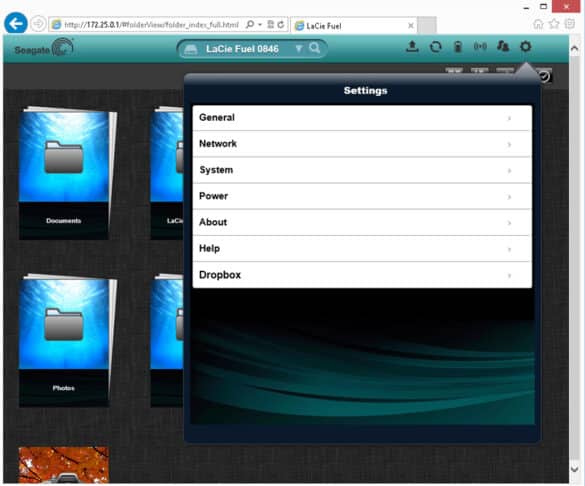
Task: Click the users icon in top toolbar
Action: (x=503, y=47)
